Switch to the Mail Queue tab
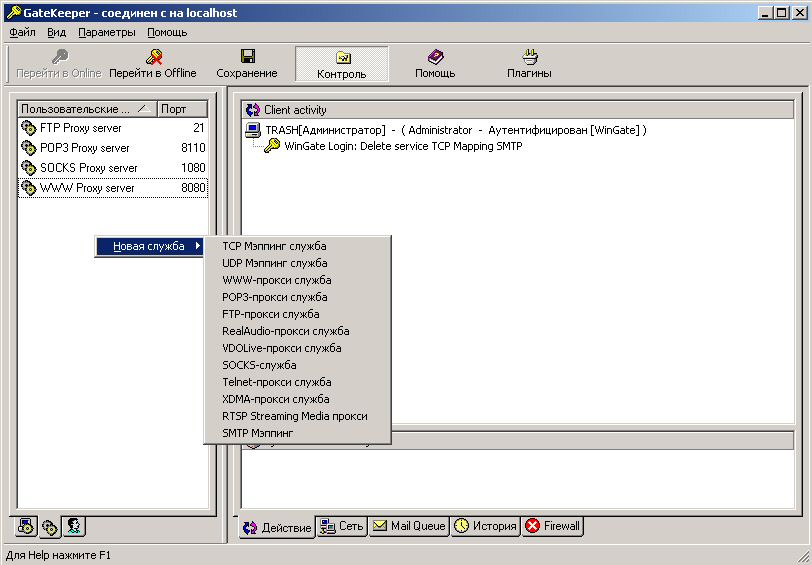812x565 pixels. (409, 526)
